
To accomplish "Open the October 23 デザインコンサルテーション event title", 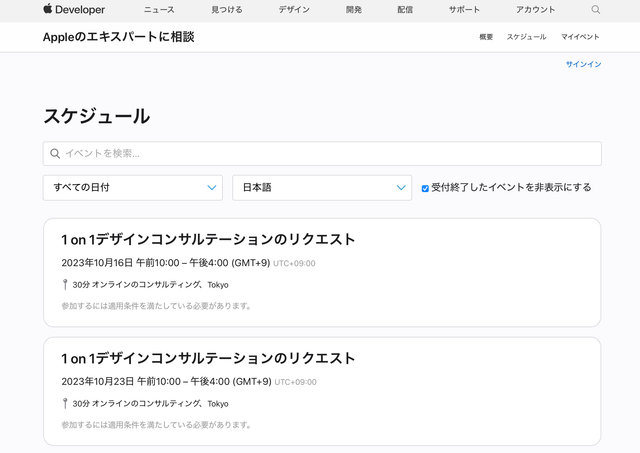I will 208,358.
